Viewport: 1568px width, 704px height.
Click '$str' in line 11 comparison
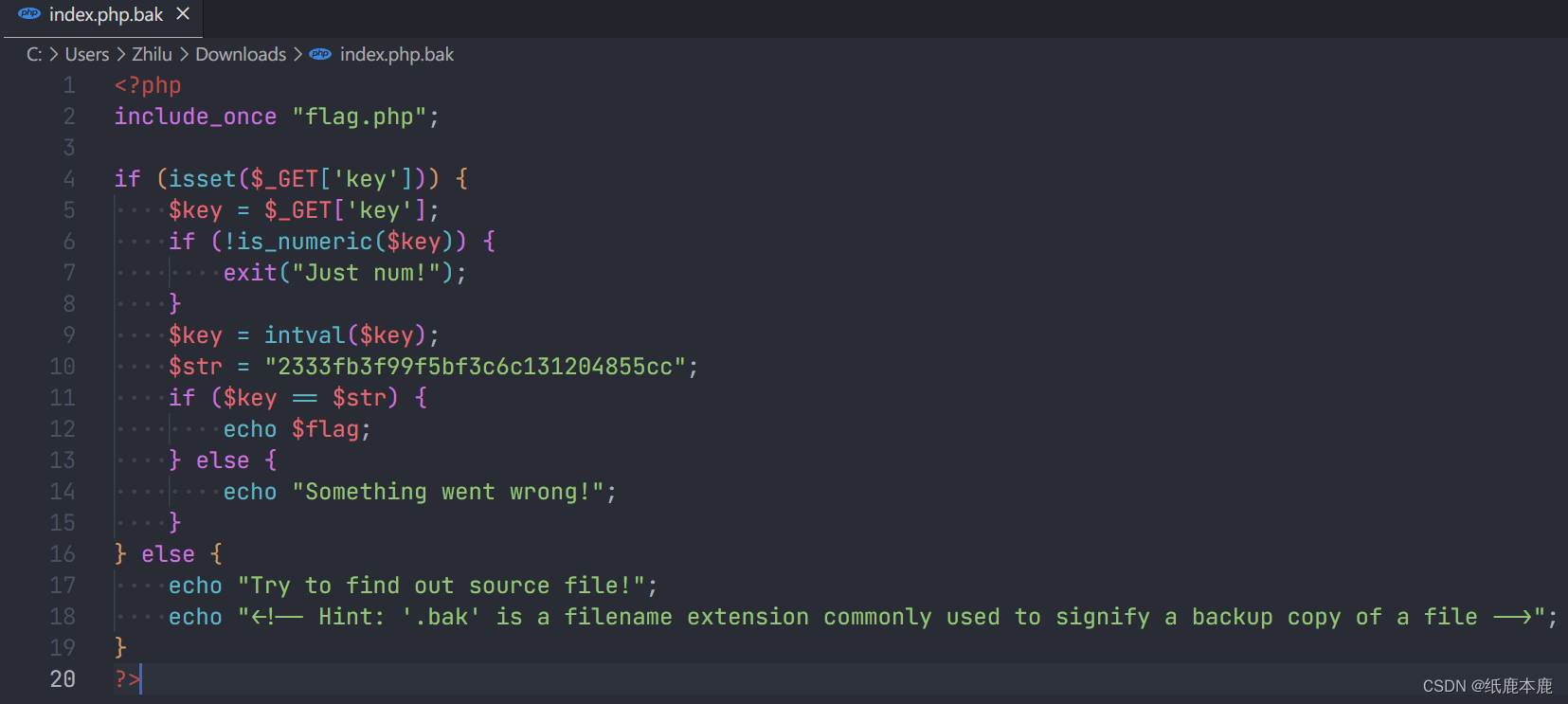359,398
